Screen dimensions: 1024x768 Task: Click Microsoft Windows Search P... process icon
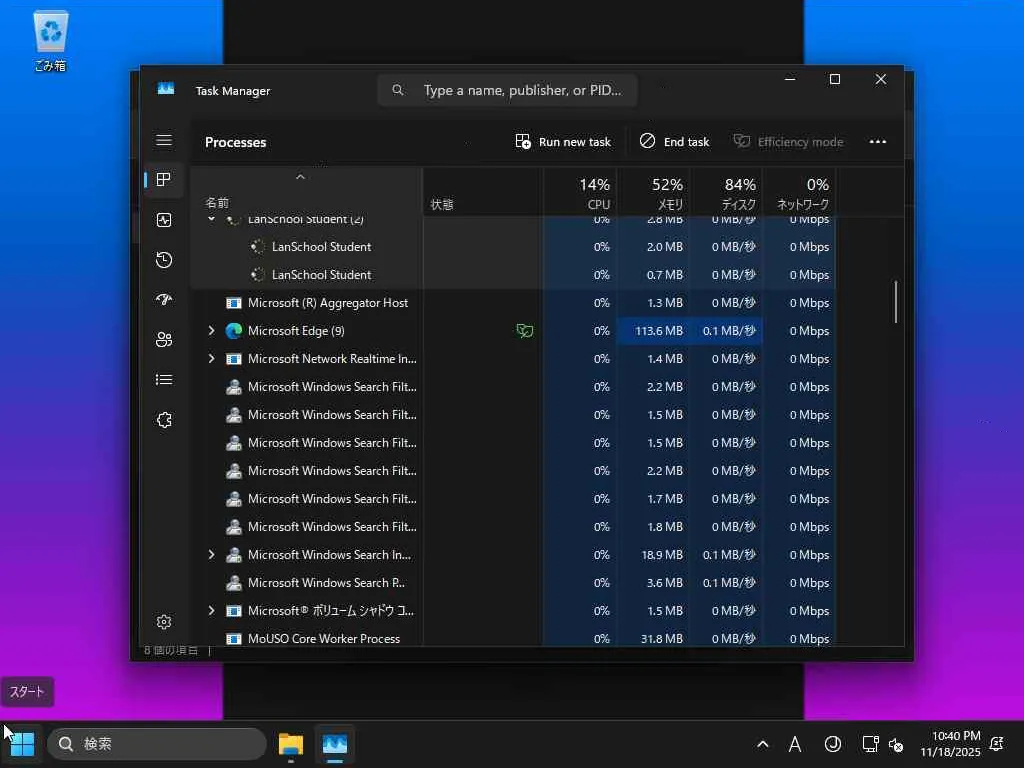click(x=233, y=583)
